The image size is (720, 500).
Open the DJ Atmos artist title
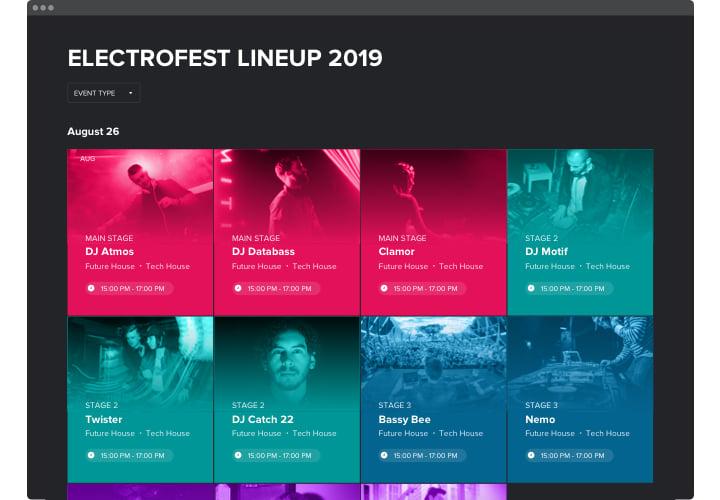pyautogui.click(x=109, y=252)
